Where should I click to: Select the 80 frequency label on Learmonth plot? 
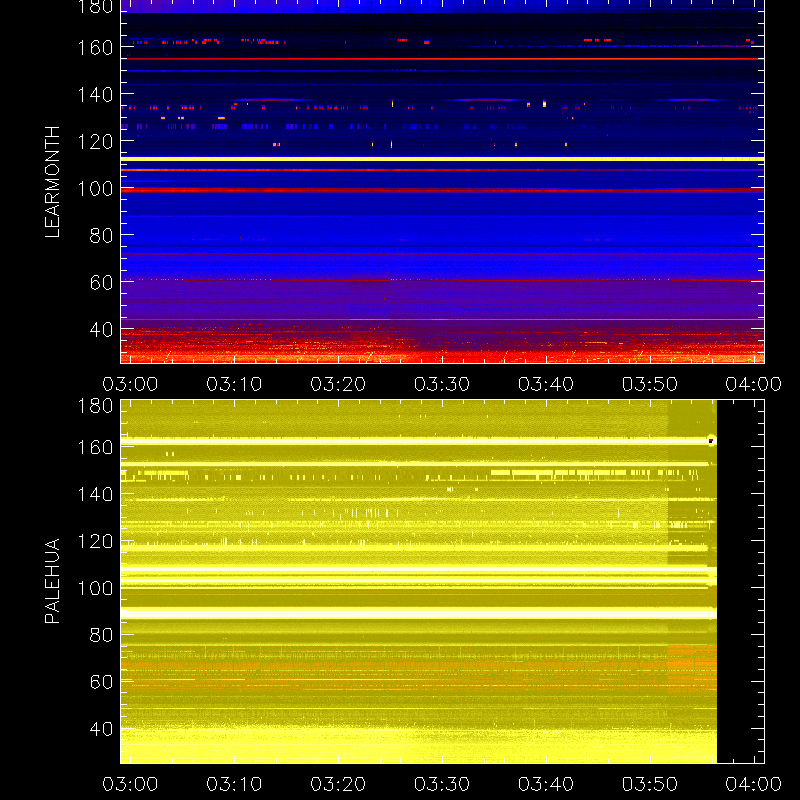(101, 236)
